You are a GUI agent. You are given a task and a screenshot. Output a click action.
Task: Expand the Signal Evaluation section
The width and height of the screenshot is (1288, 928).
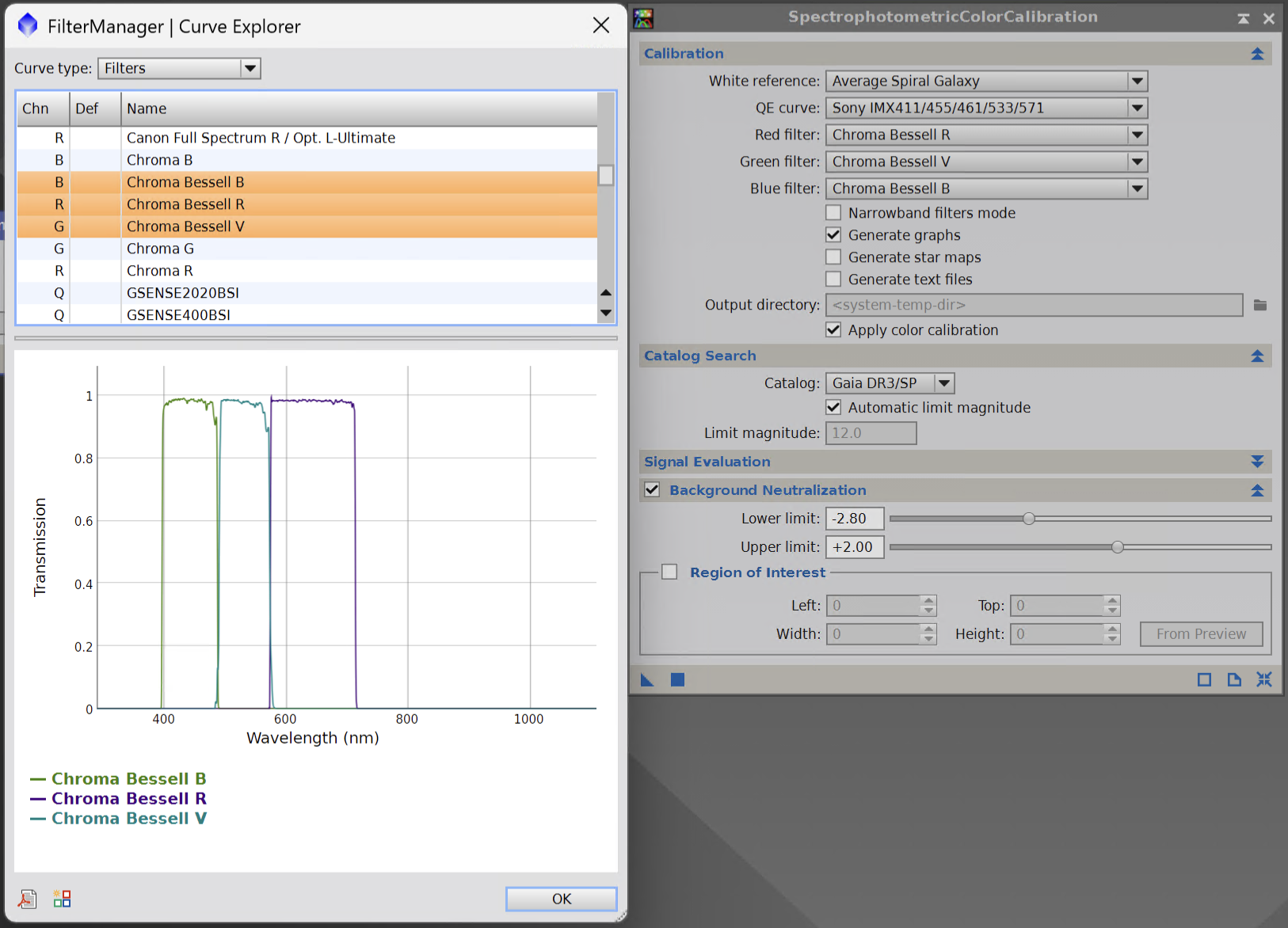1257,462
